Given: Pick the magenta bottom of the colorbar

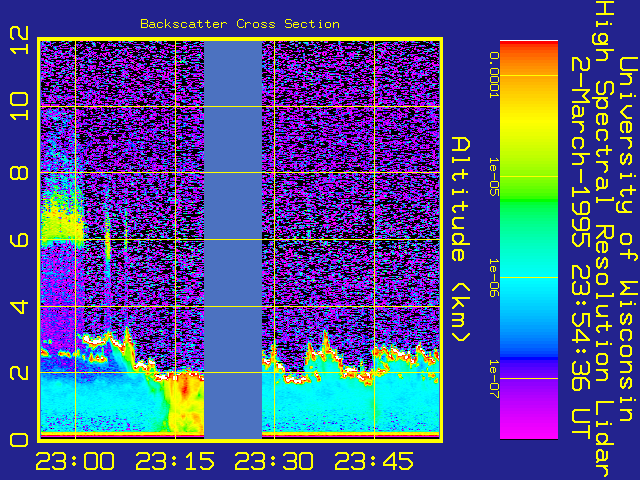Looking at the screenshot, I should click(x=529, y=427).
